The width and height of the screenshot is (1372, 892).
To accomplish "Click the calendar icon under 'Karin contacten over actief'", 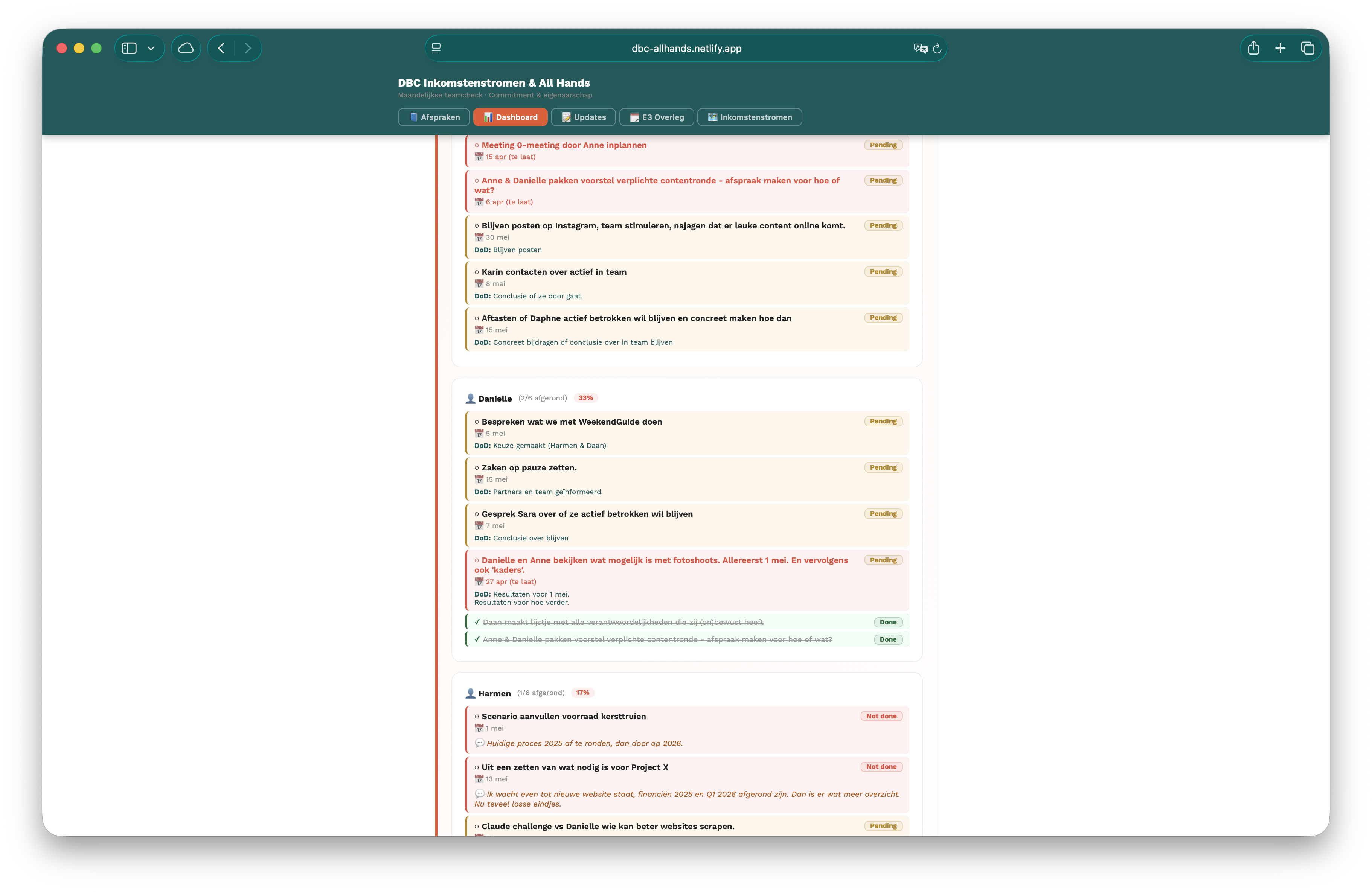I will tap(479, 283).
